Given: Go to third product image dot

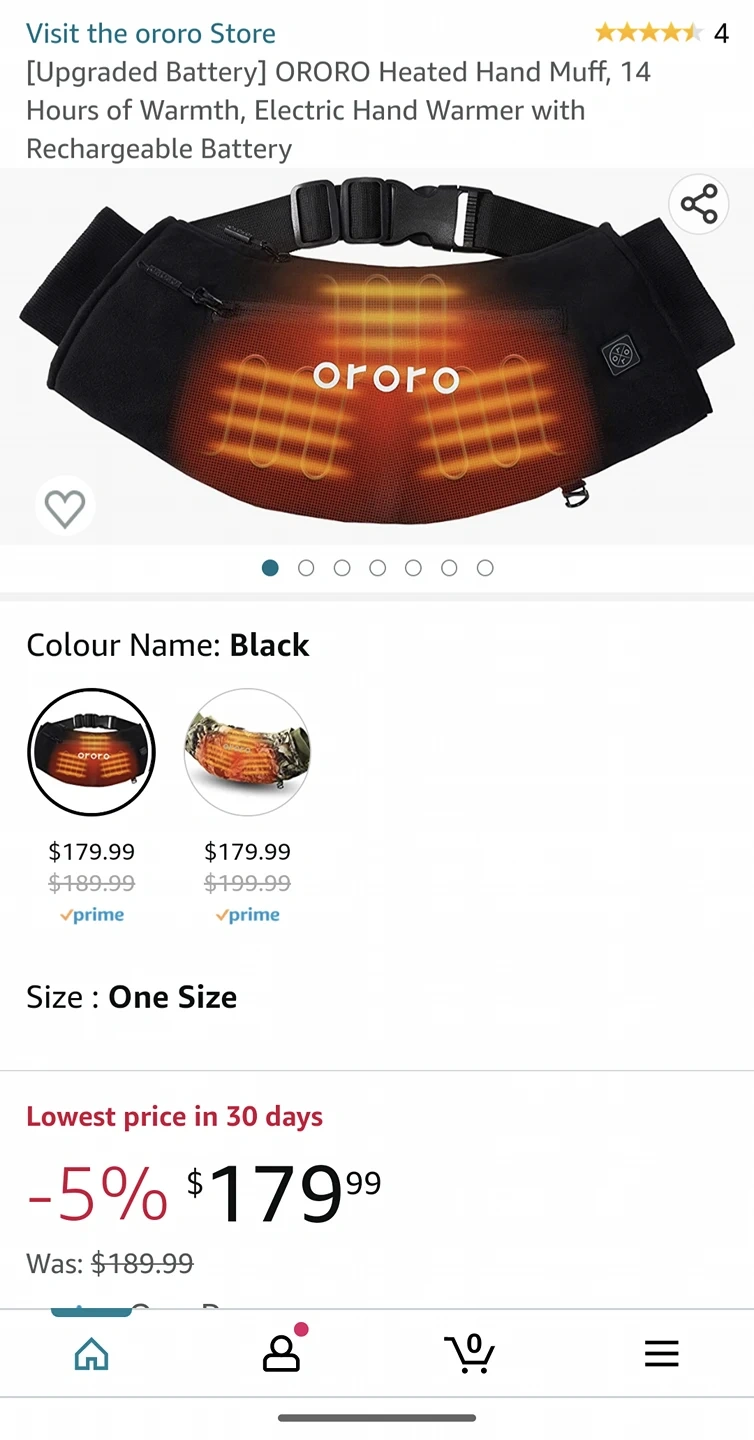Looking at the screenshot, I should [342, 568].
